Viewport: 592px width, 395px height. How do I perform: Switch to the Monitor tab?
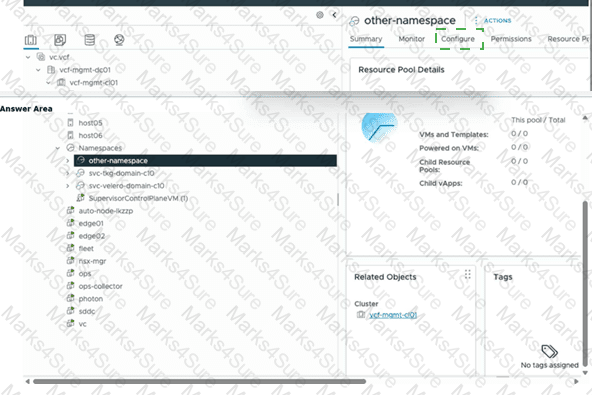coord(412,39)
